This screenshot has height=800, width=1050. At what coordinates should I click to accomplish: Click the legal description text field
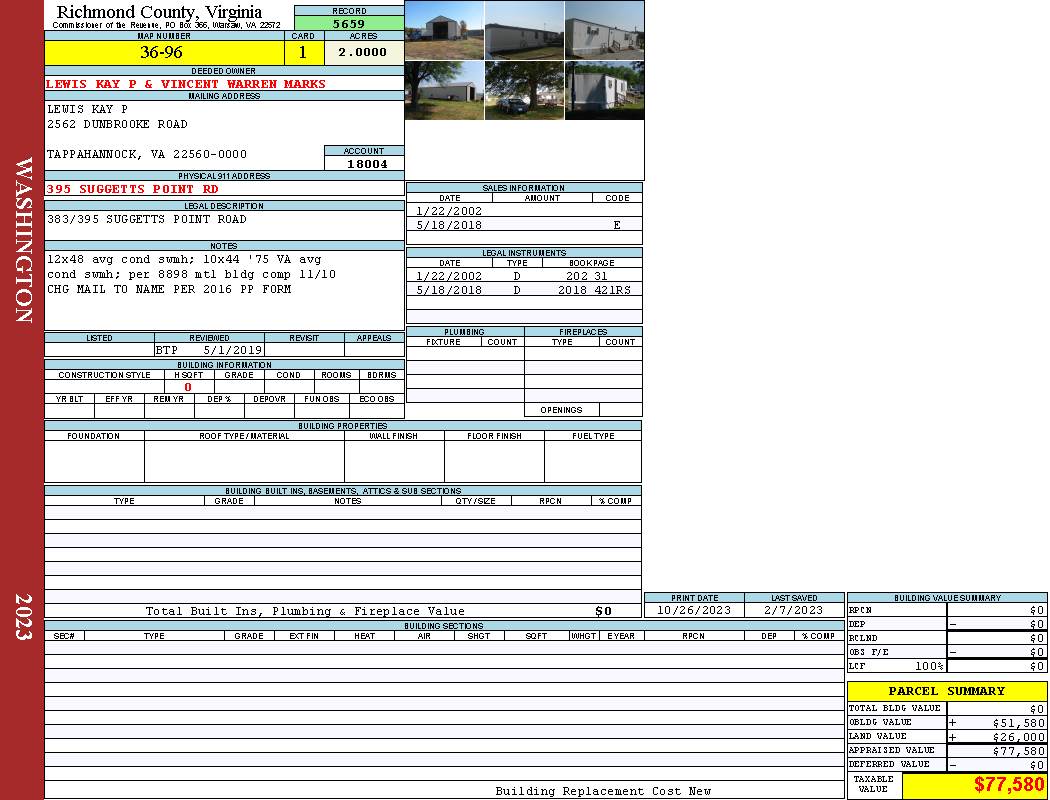tap(224, 225)
